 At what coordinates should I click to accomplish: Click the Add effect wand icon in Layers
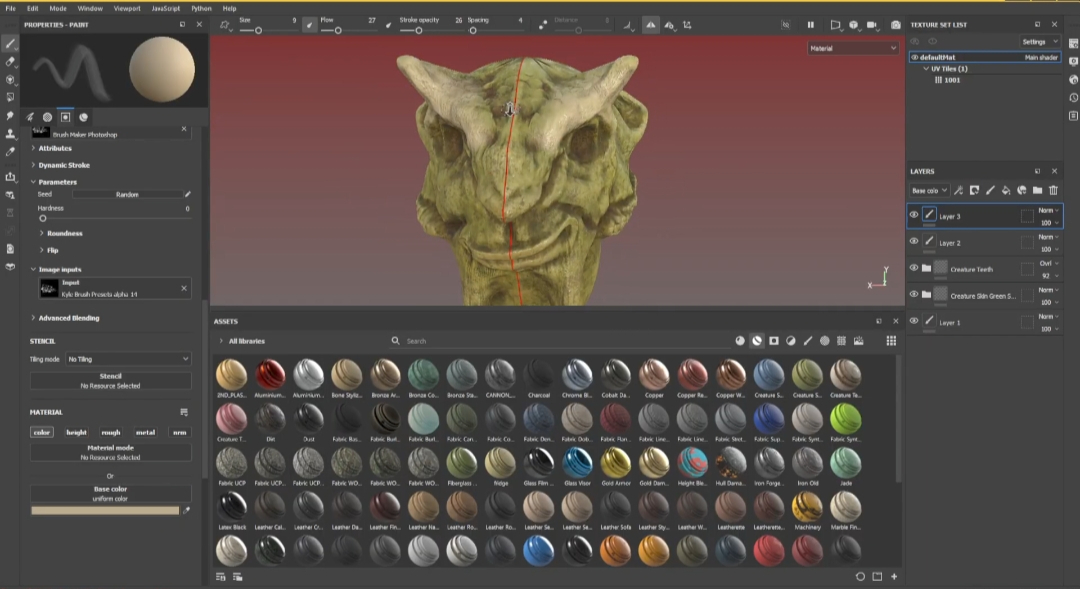(x=958, y=190)
